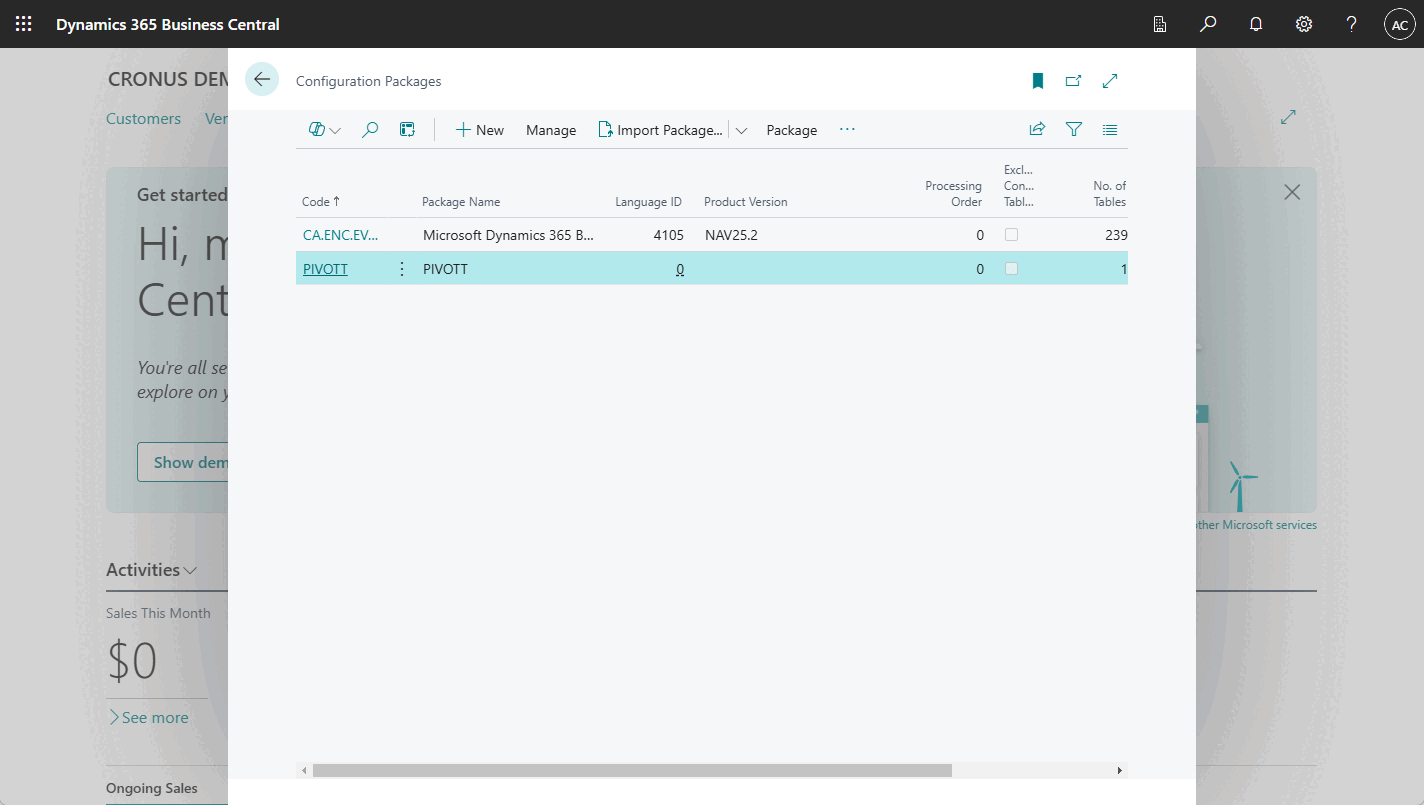Viewport: 1424px width, 805px height.
Task: Click the Package Name column header
Action: (461, 201)
